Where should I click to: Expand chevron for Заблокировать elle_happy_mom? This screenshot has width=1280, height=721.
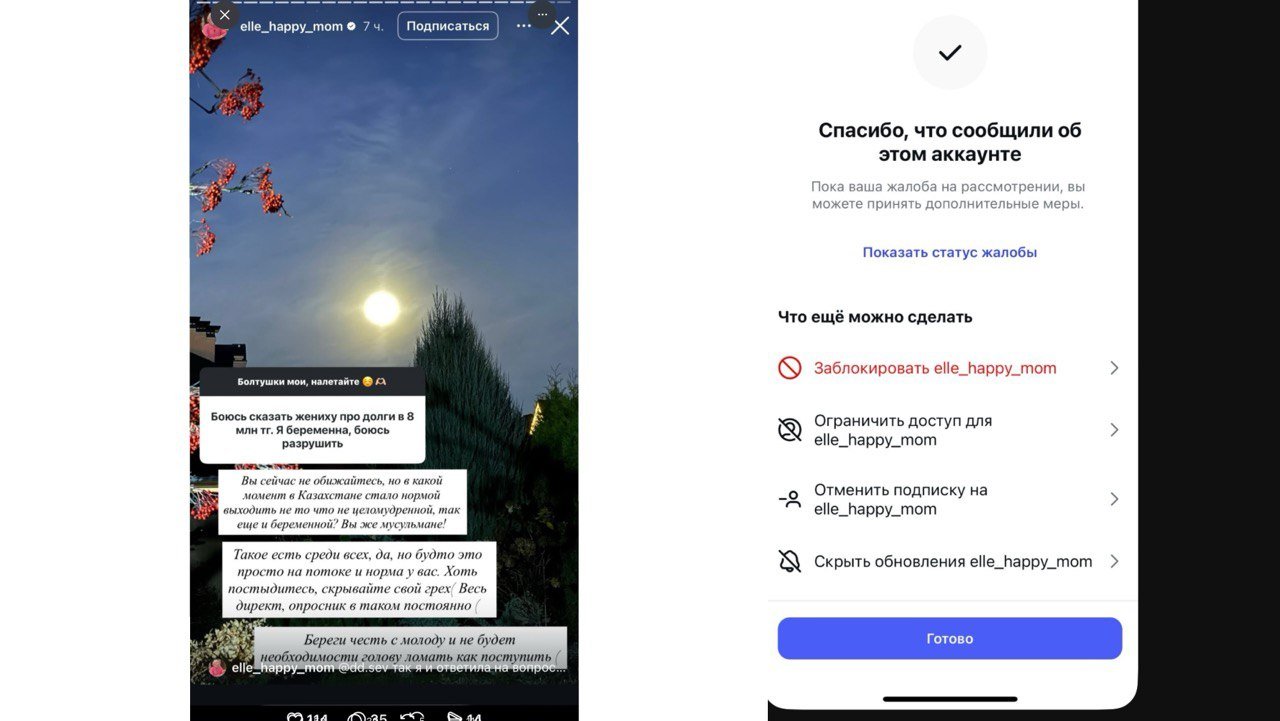point(1114,368)
